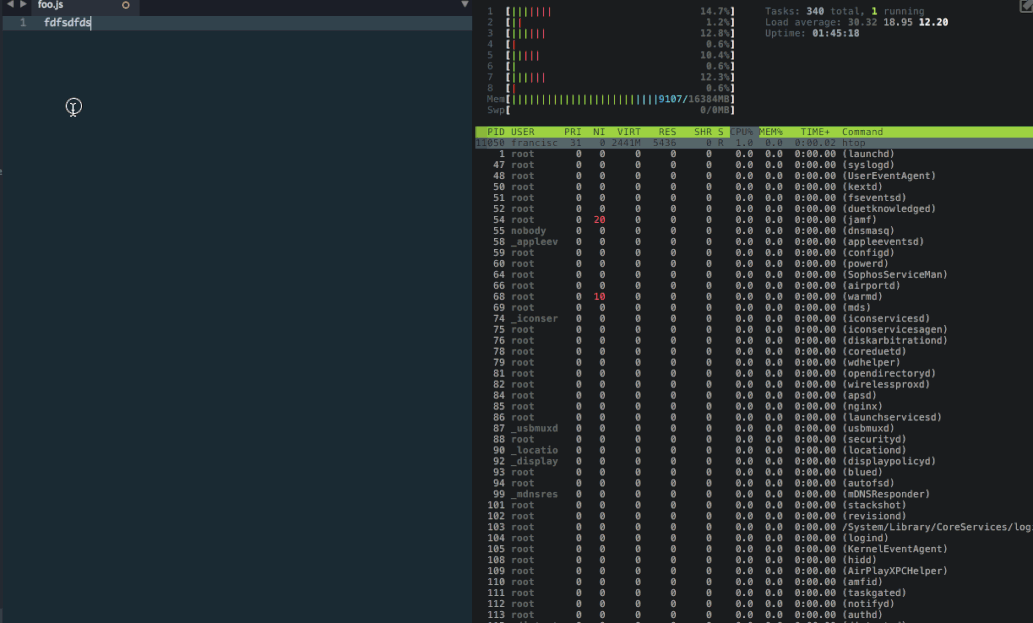Select the (amfid) process row
The height and width of the screenshot is (623, 1033).
click(x=754, y=582)
